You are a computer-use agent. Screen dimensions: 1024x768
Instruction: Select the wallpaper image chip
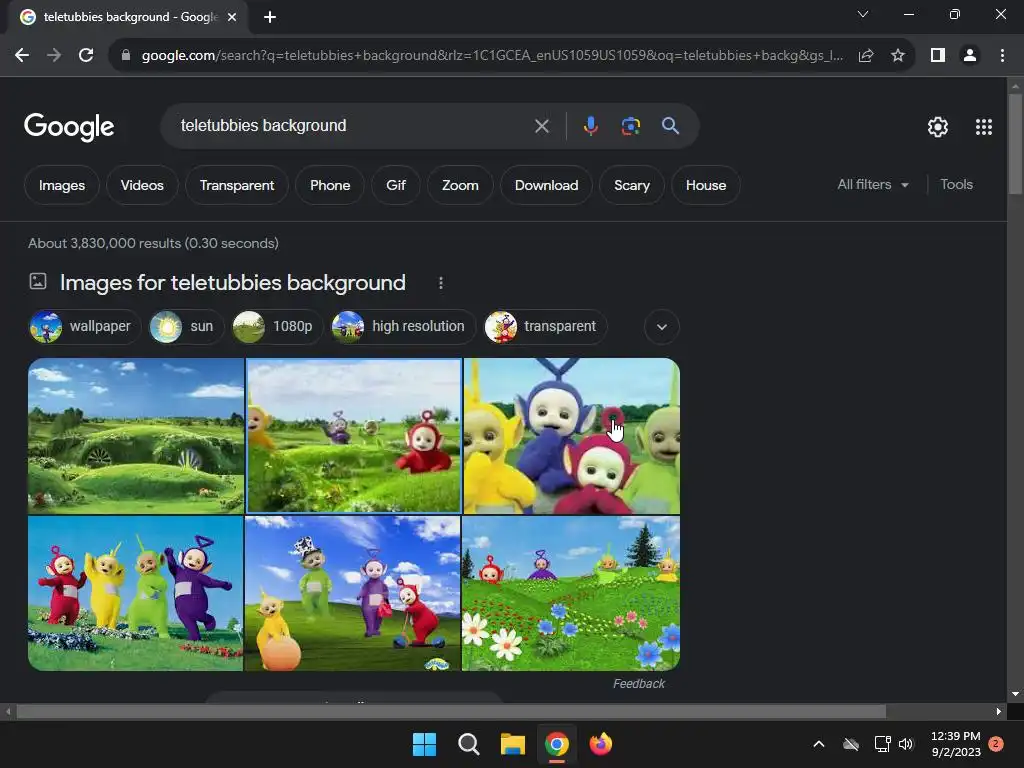click(x=85, y=327)
